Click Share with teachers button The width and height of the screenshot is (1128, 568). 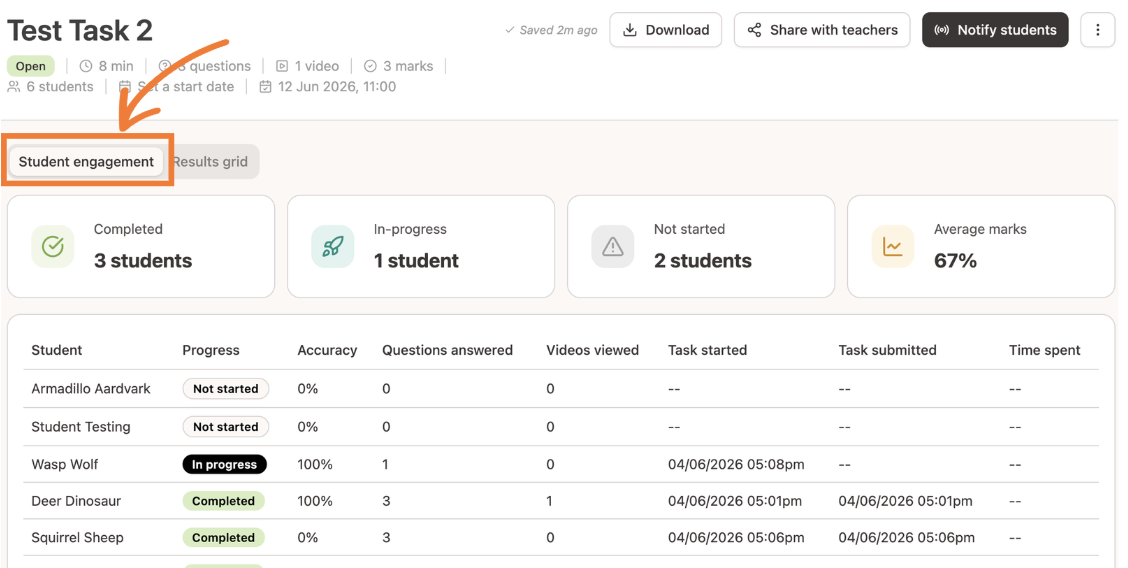tap(822, 30)
